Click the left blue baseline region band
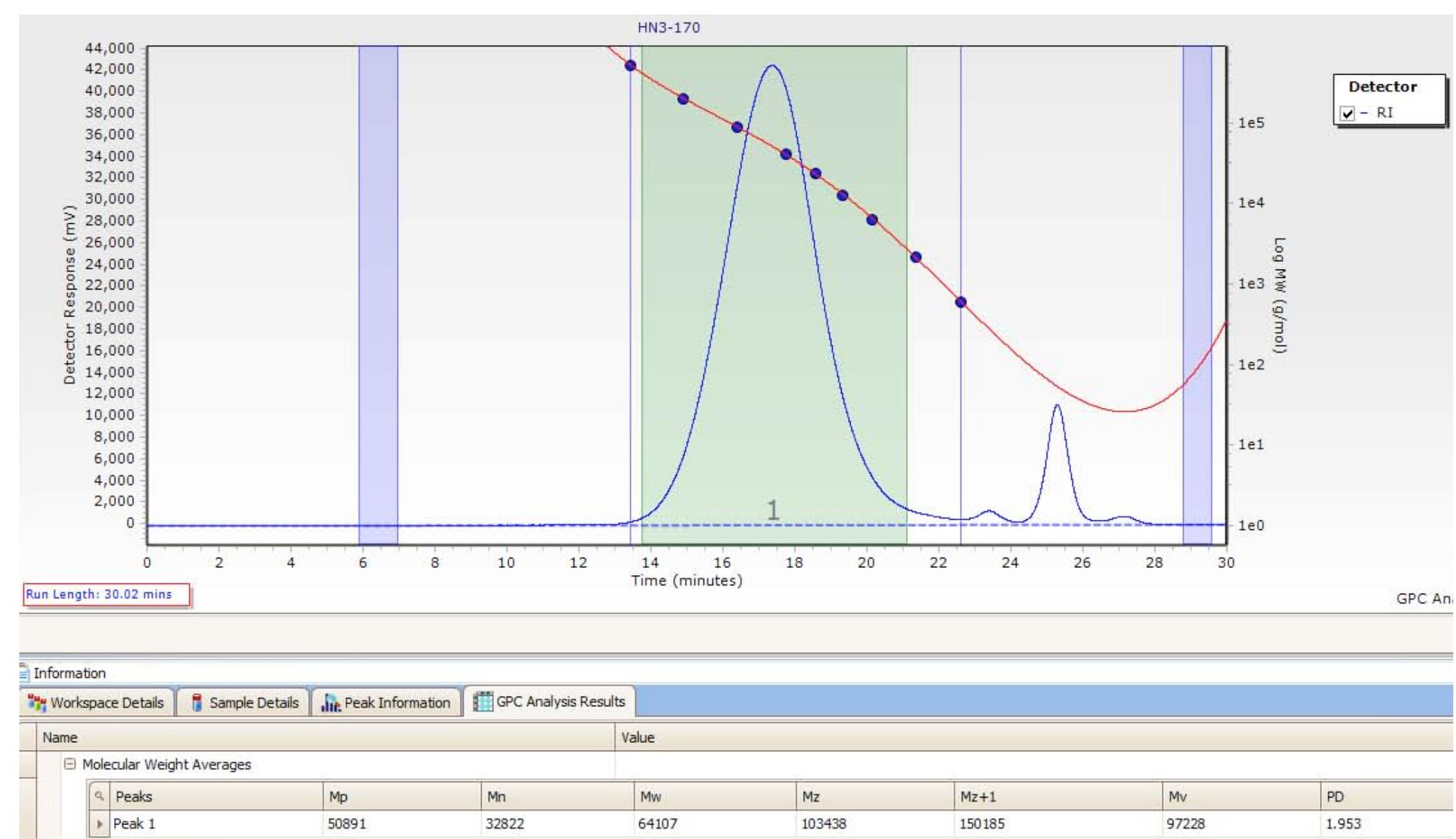 pos(378,276)
